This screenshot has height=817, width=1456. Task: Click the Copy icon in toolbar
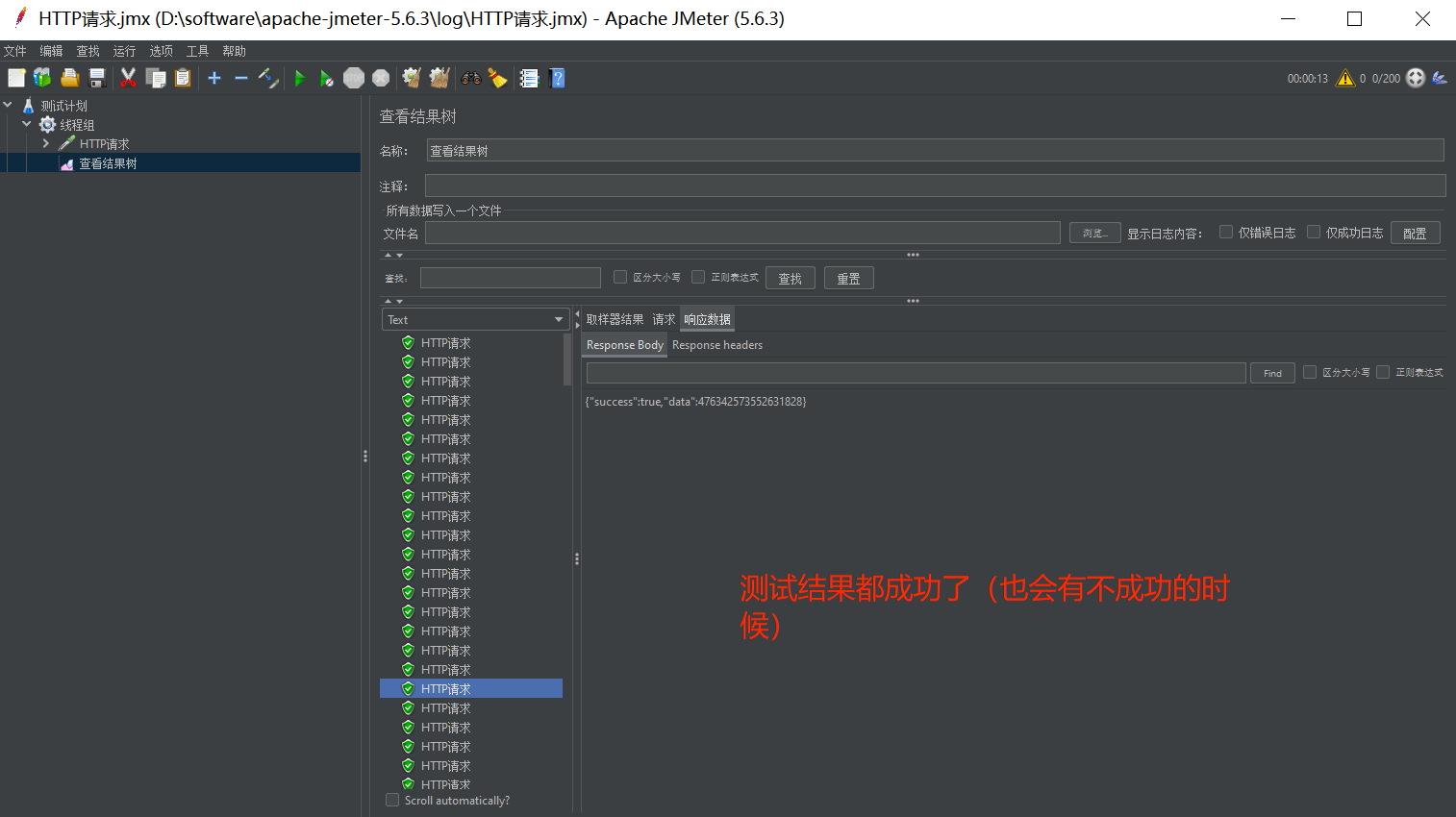coord(155,78)
